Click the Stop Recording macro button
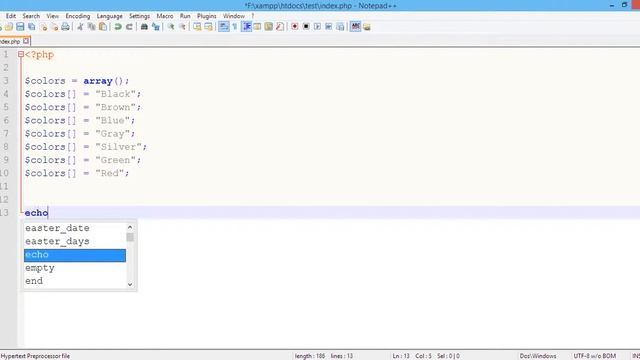The width and height of the screenshot is (640, 360). (306, 27)
